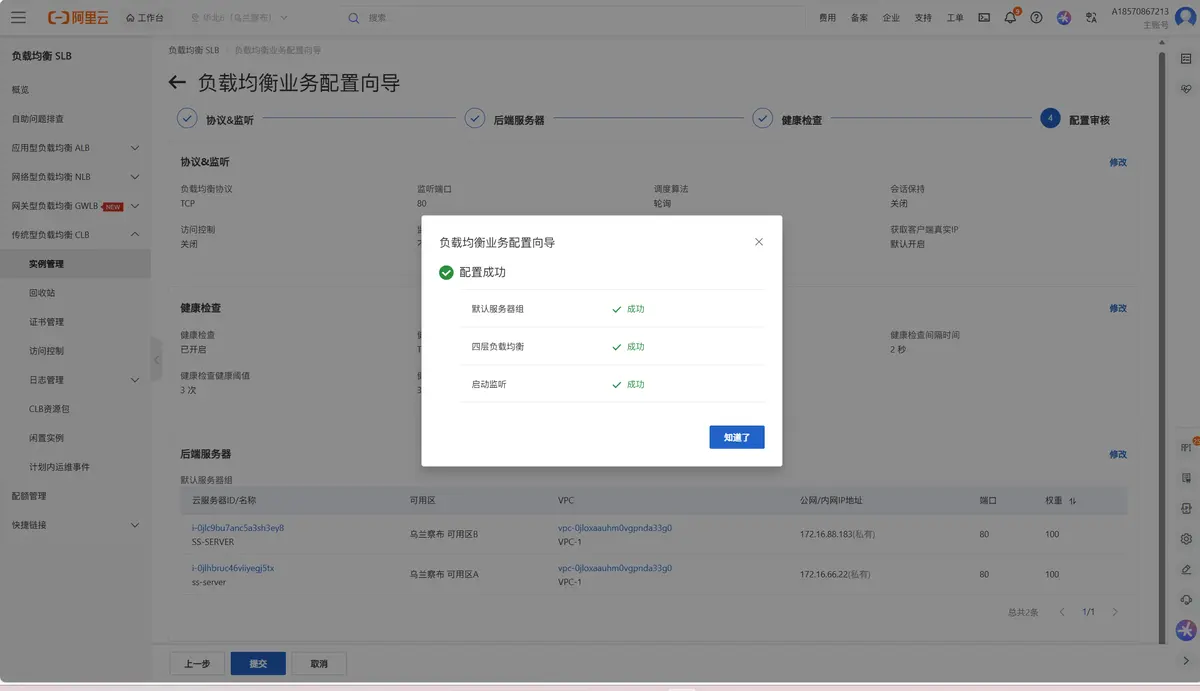This screenshot has width=1200, height=691.
Task: Click 修改 for the 协议&监听 section
Action: [1118, 162]
